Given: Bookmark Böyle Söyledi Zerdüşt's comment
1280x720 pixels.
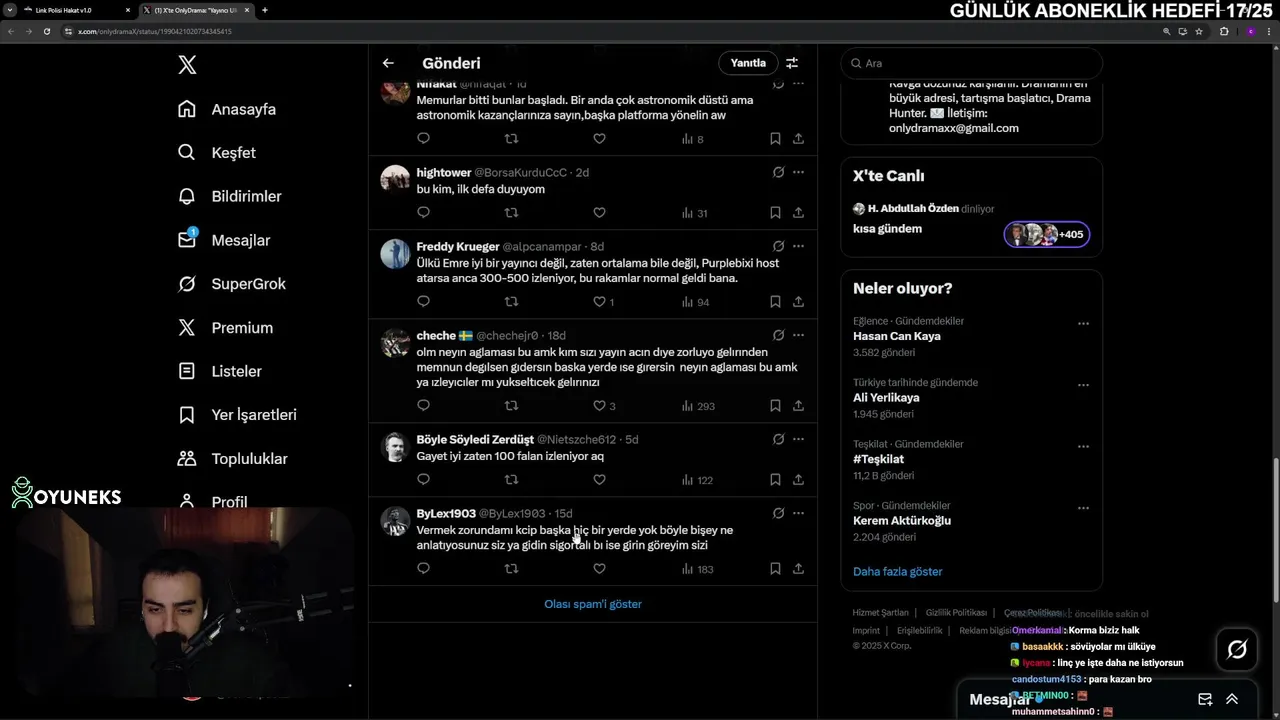Looking at the screenshot, I should [x=775, y=479].
